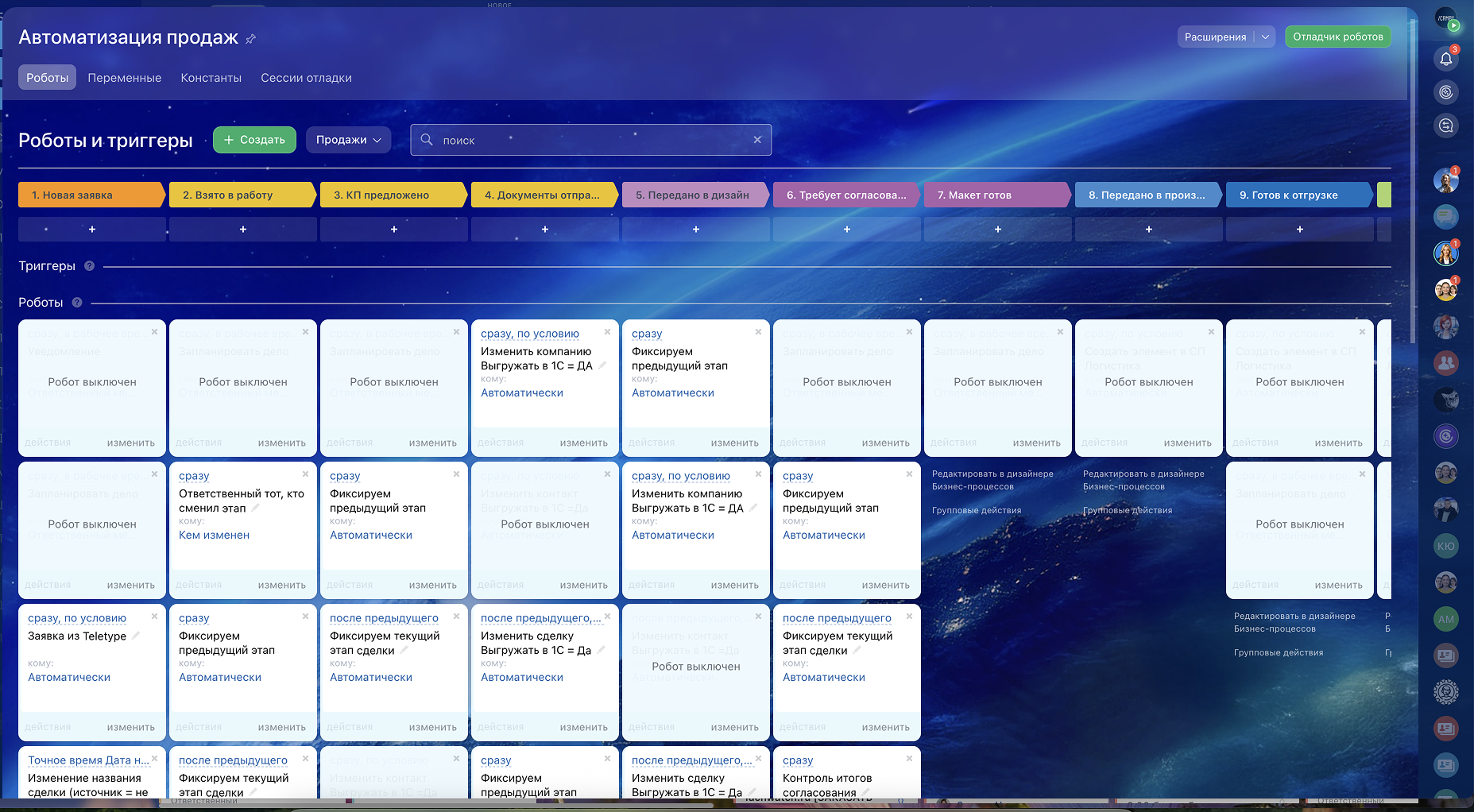Open Групповые действия under stage 9. Готов к отгрузке
The width and height of the screenshot is (1474, 812).
point(1279,652)
